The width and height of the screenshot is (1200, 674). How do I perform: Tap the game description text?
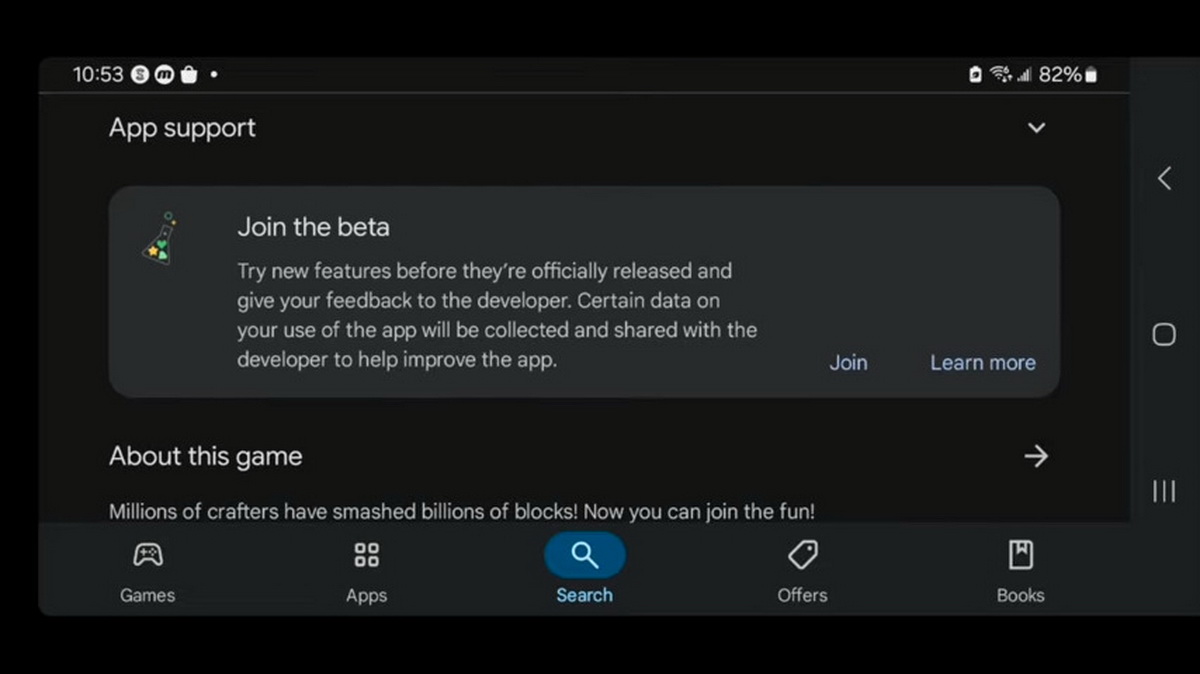click(x=461, y=511)
